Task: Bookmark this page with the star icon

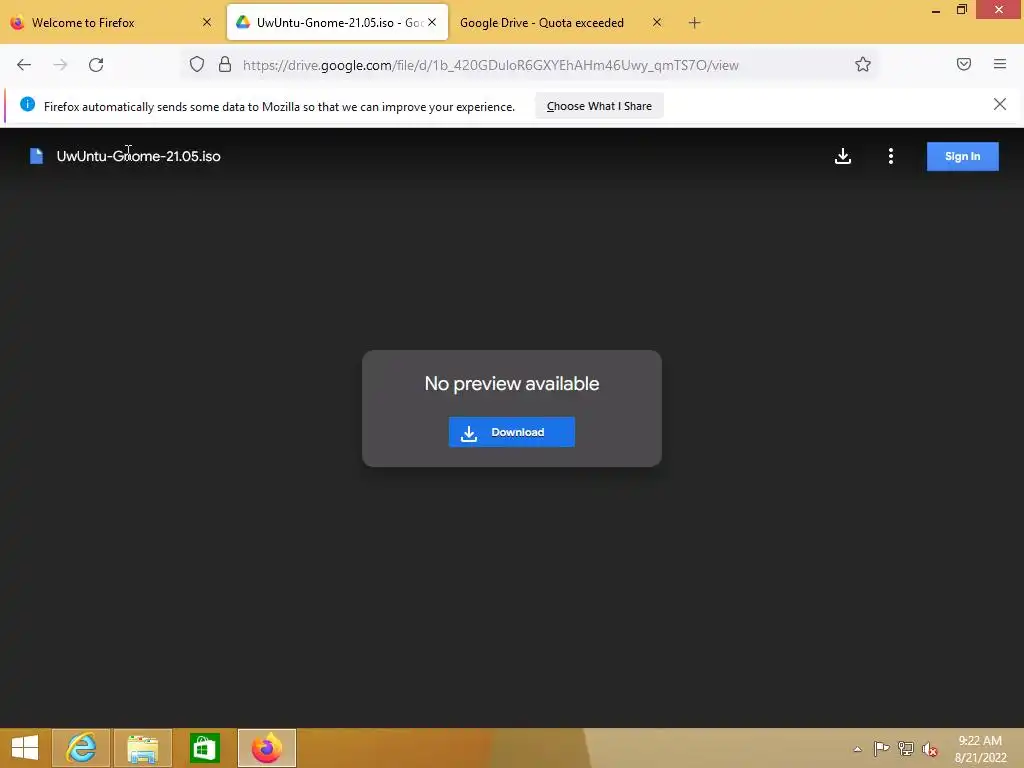Action: point(863,64)
